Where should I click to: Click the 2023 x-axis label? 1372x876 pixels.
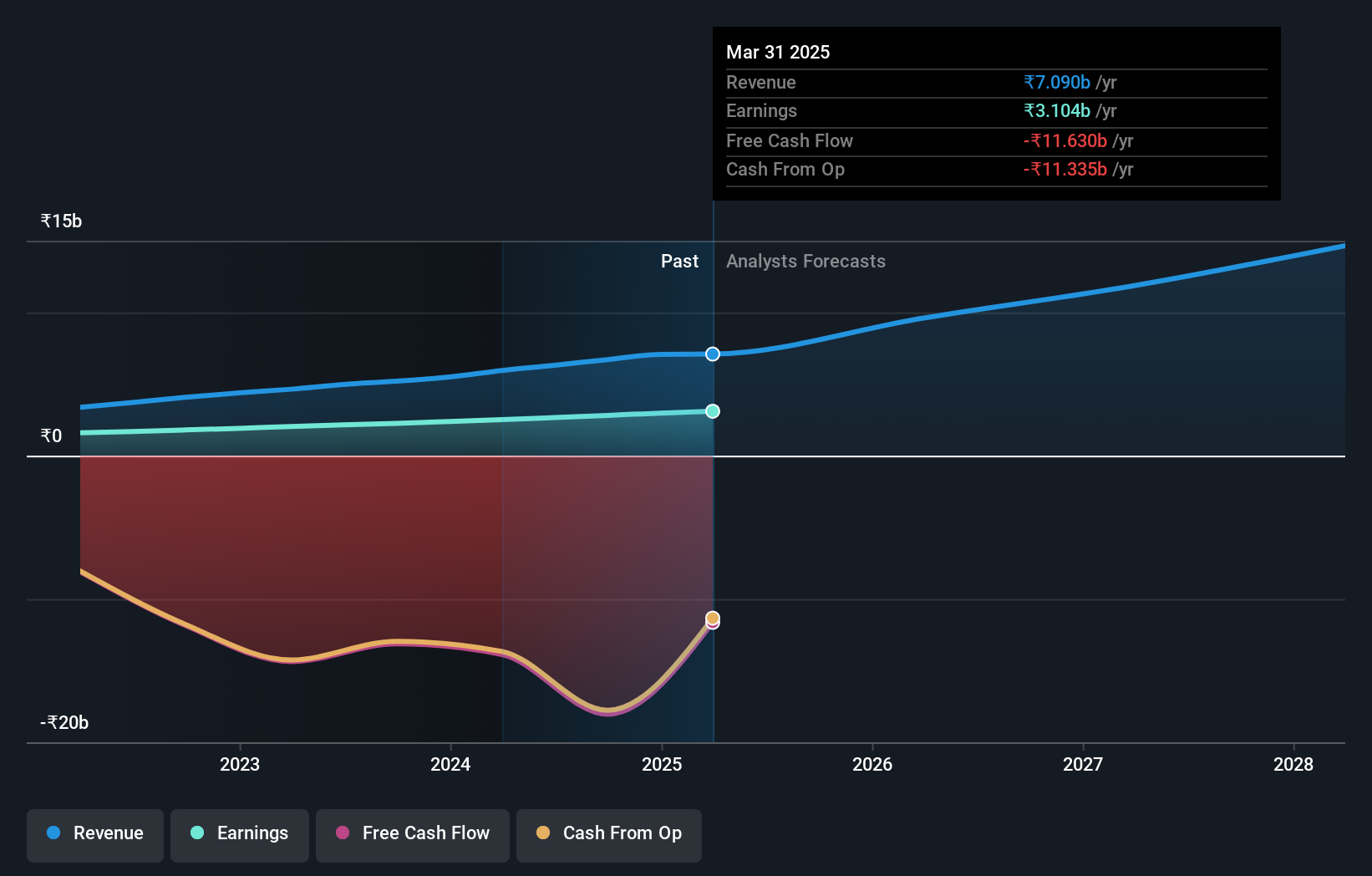pos(240,764)
